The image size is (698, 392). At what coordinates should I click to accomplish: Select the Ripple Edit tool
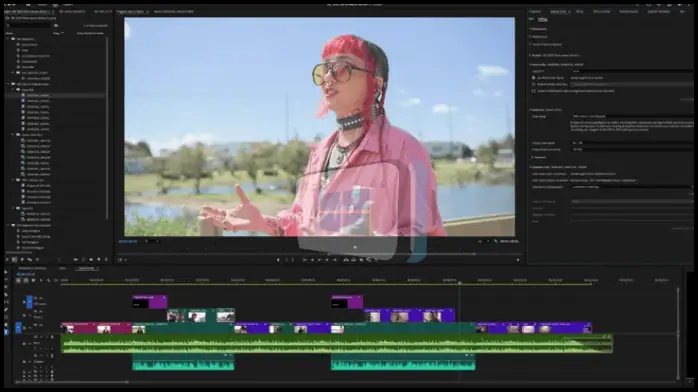click(6, 287)
